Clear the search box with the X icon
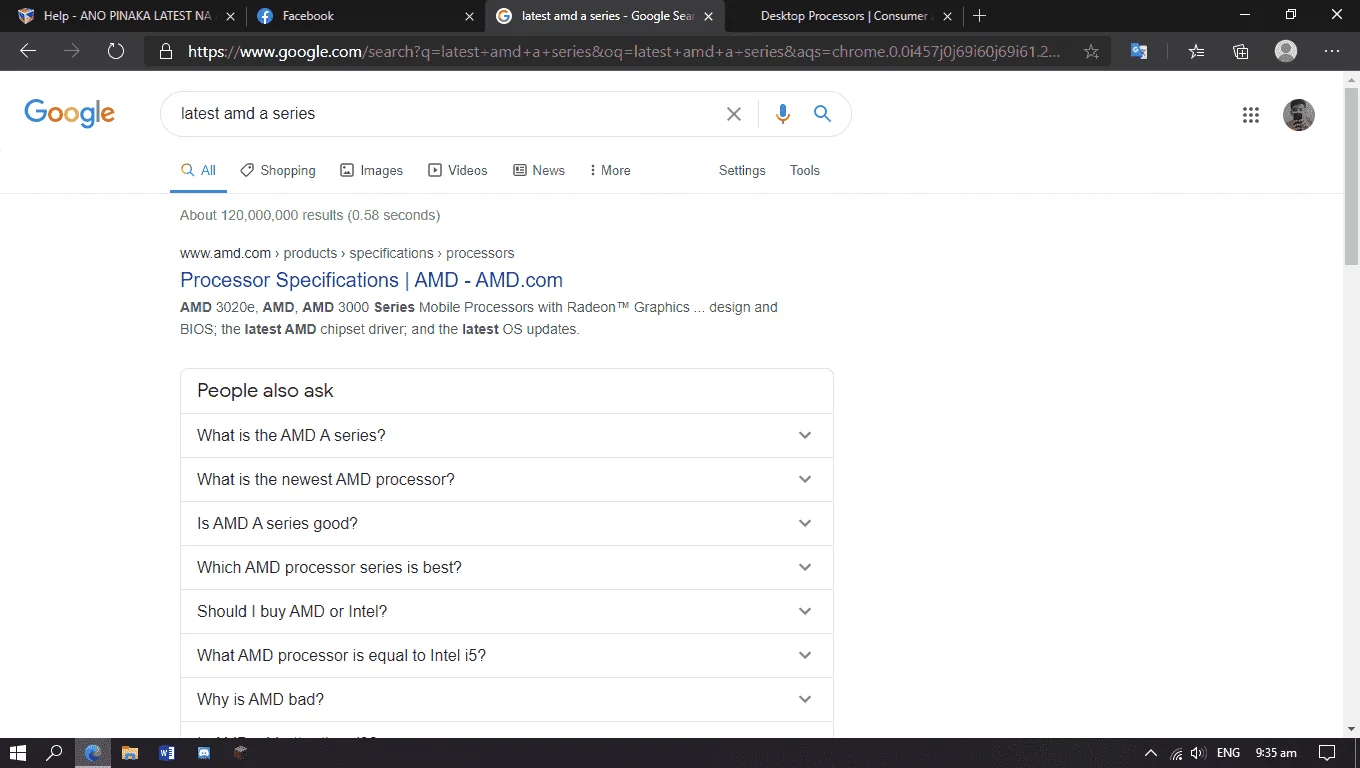The height and width of the screenshot is (768, 1360). coord(734,114)
